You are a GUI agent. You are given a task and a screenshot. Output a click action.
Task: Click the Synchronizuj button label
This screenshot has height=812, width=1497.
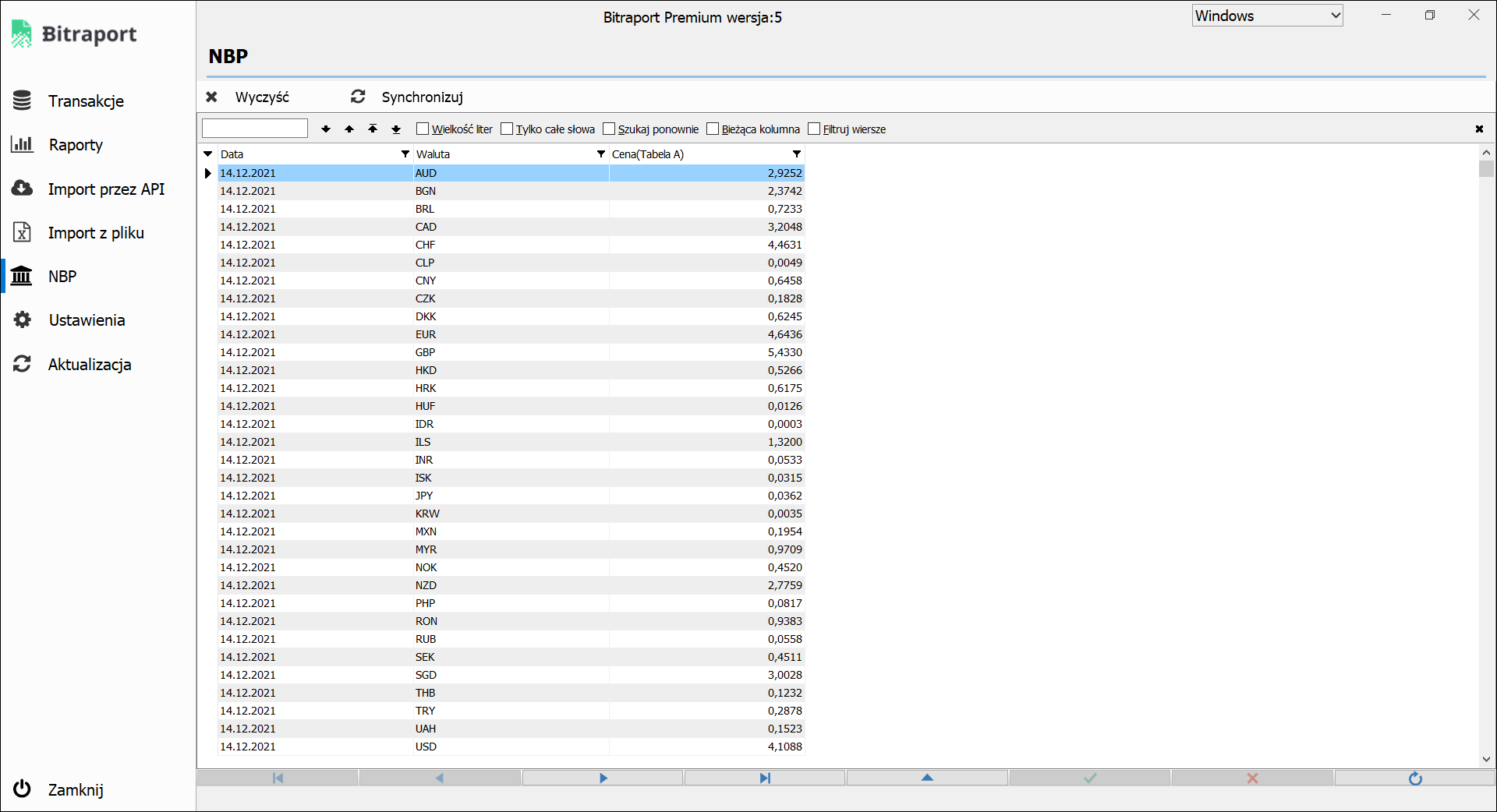(422, 97)
